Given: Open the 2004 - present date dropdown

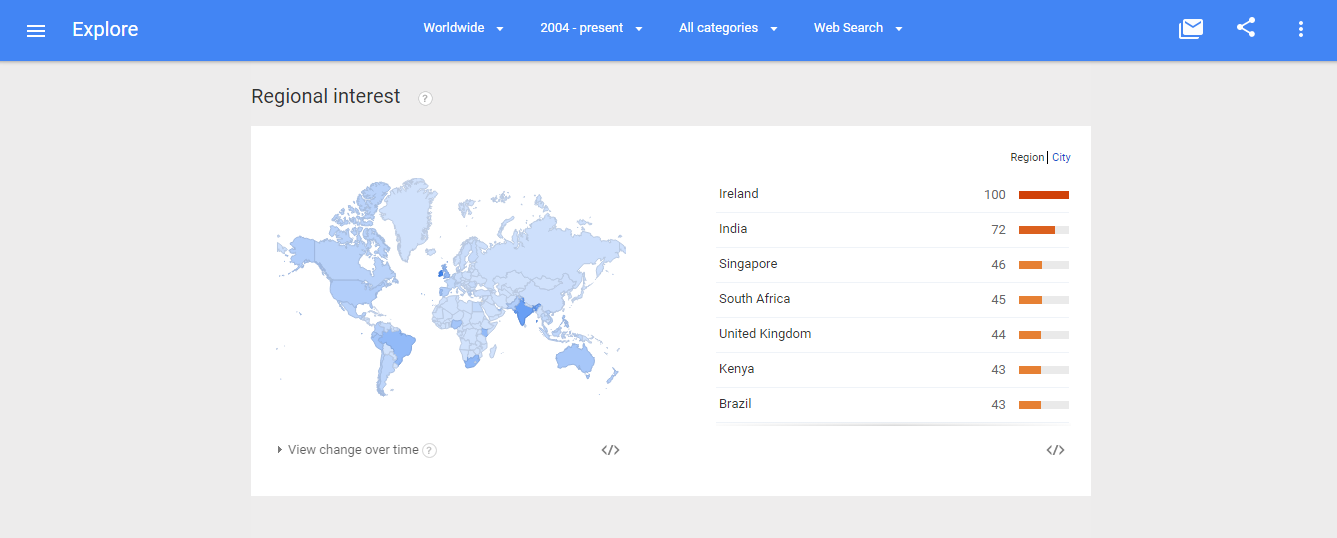Looking at the screenshot, I should (x=592, y=28).
